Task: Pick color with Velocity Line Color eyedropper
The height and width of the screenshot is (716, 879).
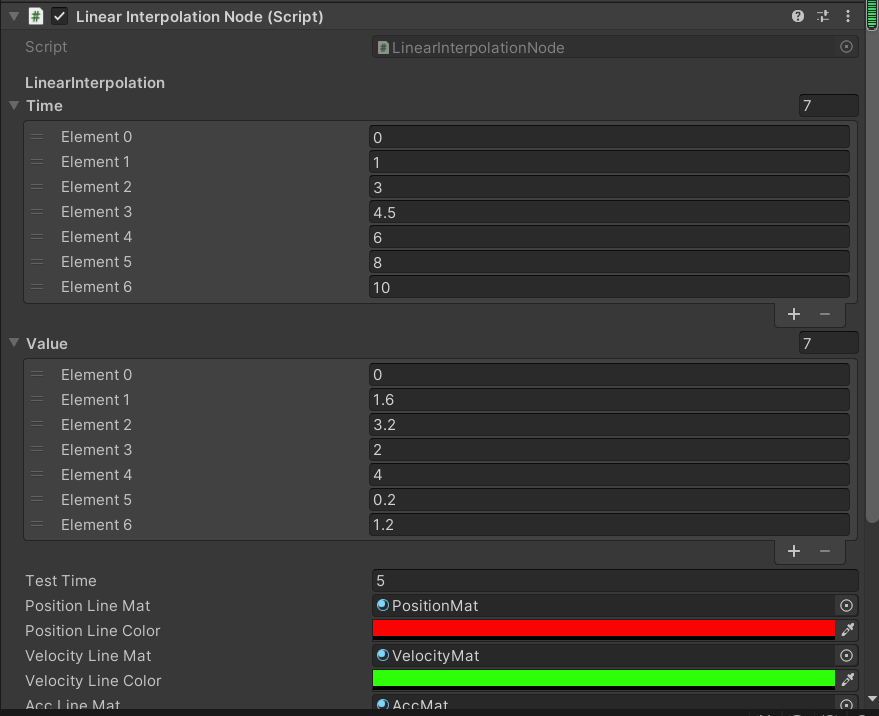Action: pyautogui.click(x=848, y=680)
